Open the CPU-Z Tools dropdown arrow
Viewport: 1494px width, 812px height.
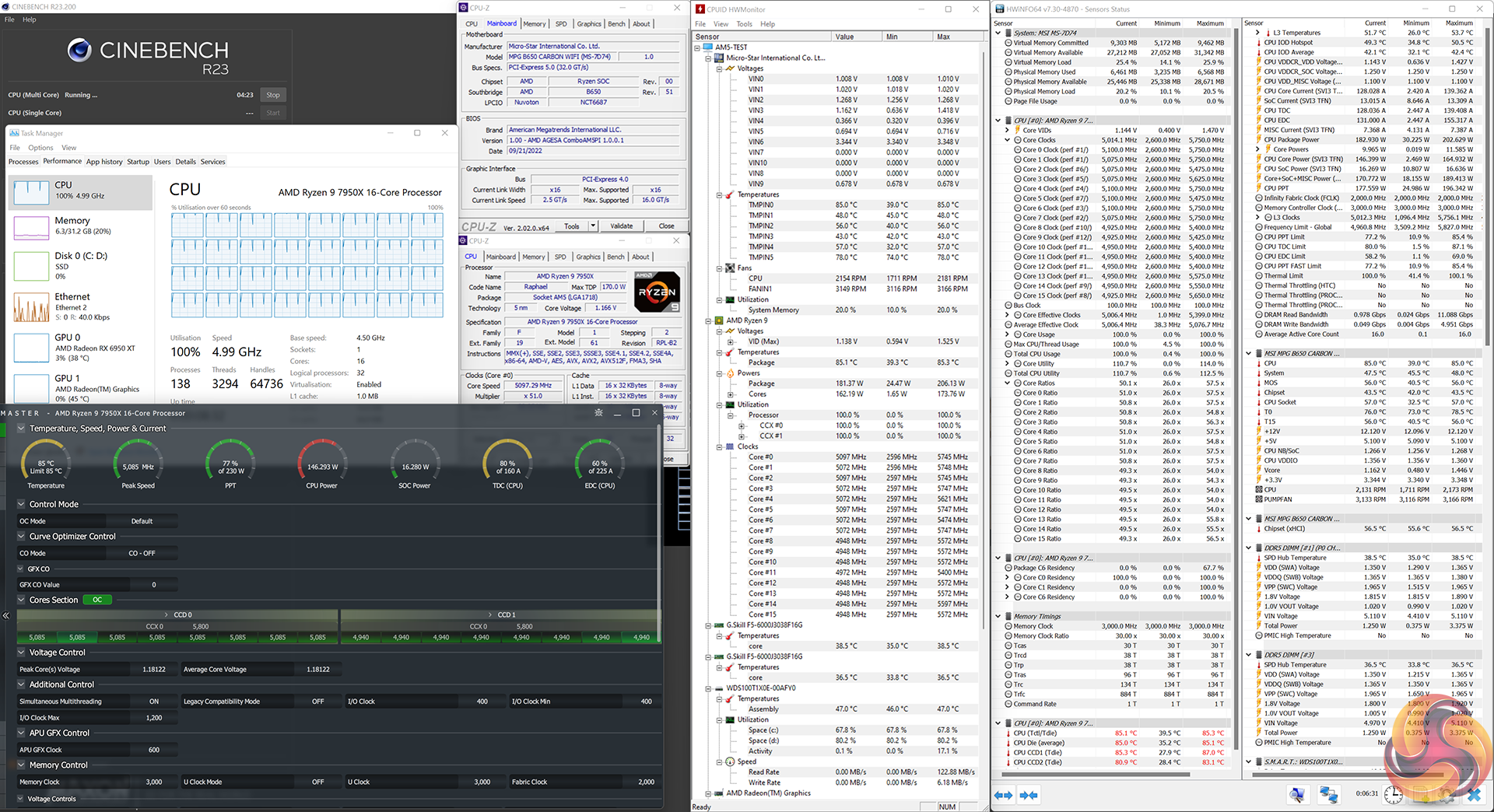[593, 226]
